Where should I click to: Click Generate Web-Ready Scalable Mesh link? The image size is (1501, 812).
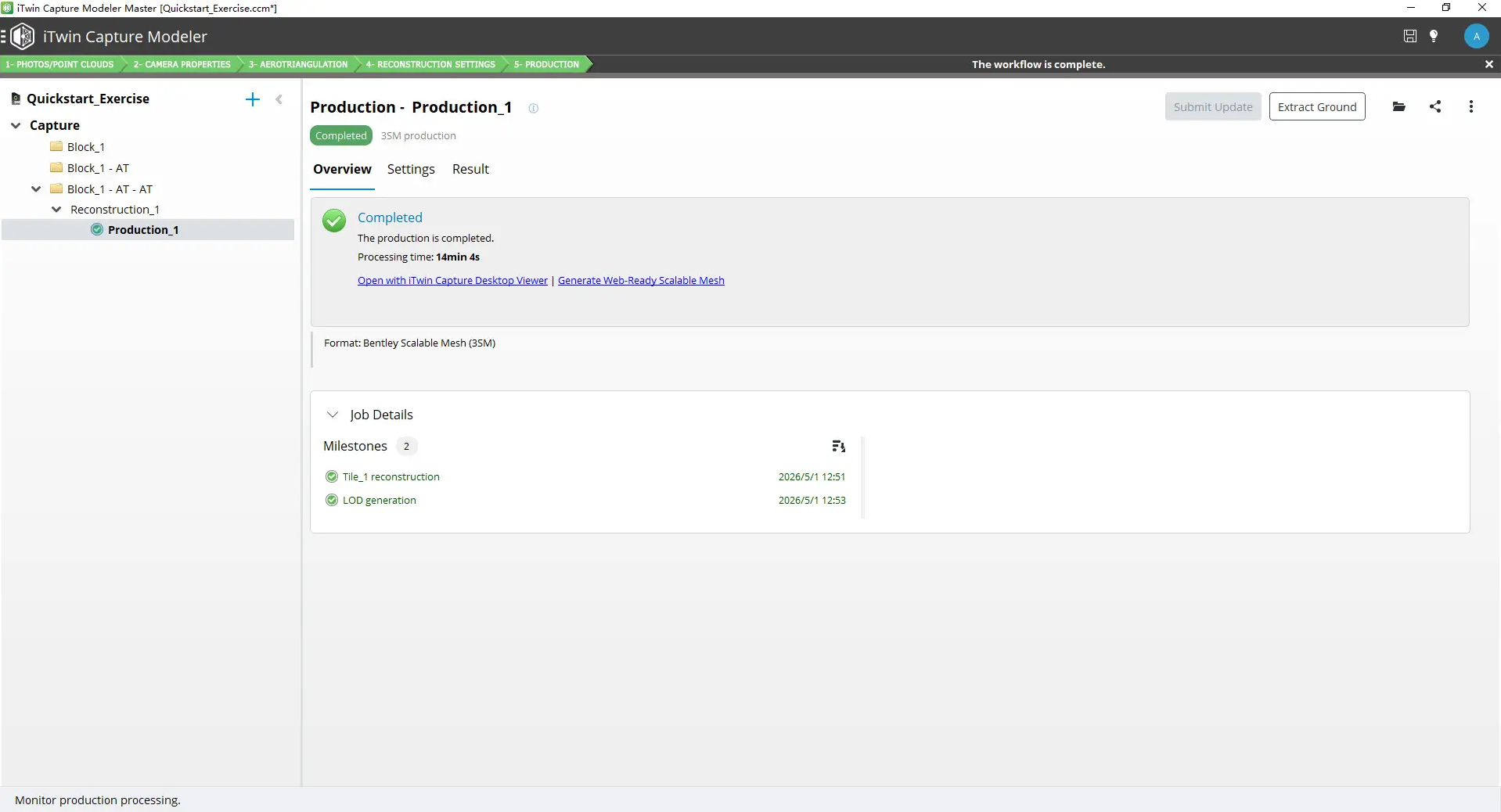pos(641,281)
